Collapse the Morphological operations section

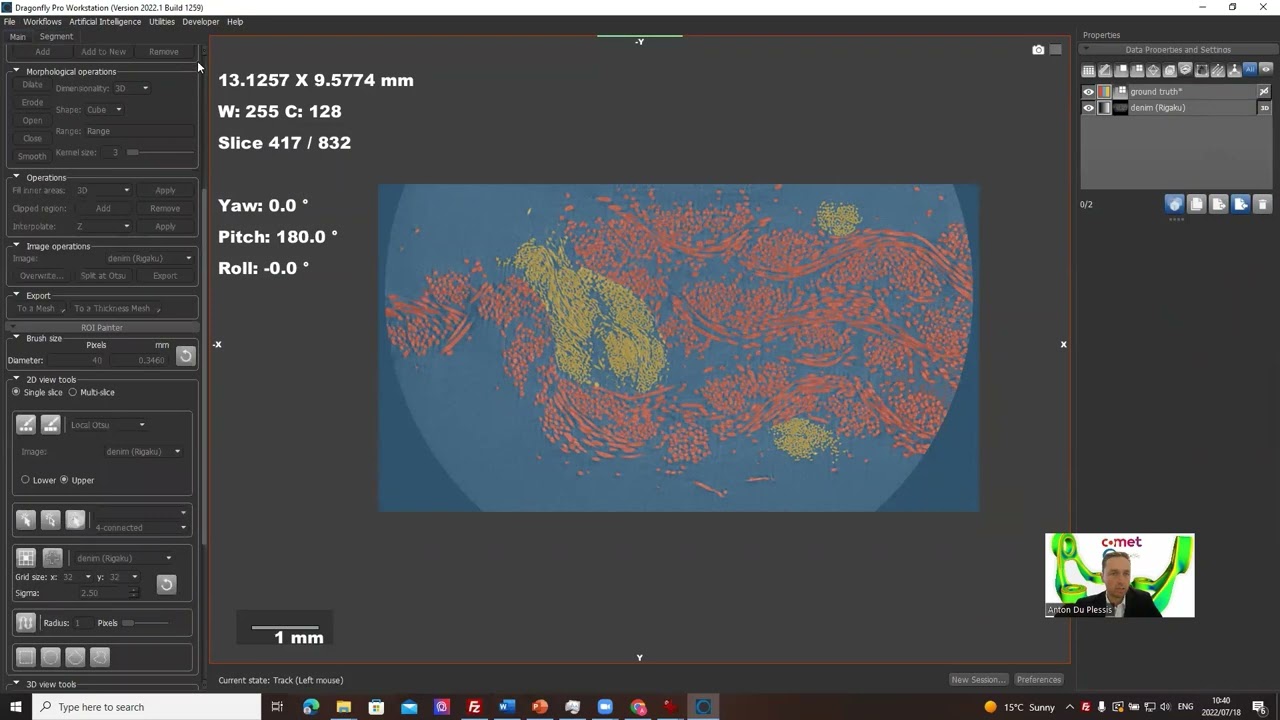pyautogui.click(x=16, y=71)
